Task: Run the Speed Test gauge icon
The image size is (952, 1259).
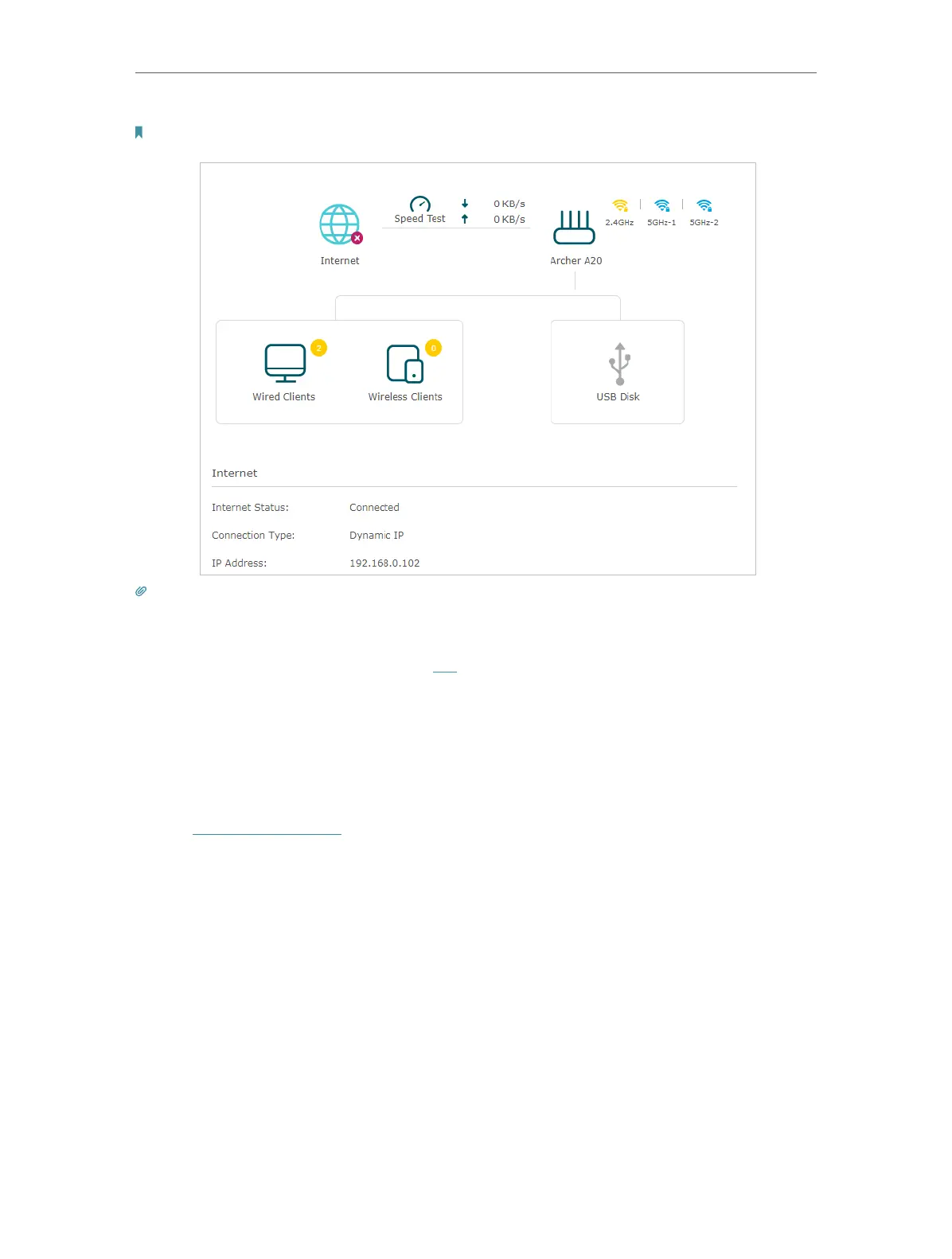Action: pyautogui.click(x=419, y=204)
